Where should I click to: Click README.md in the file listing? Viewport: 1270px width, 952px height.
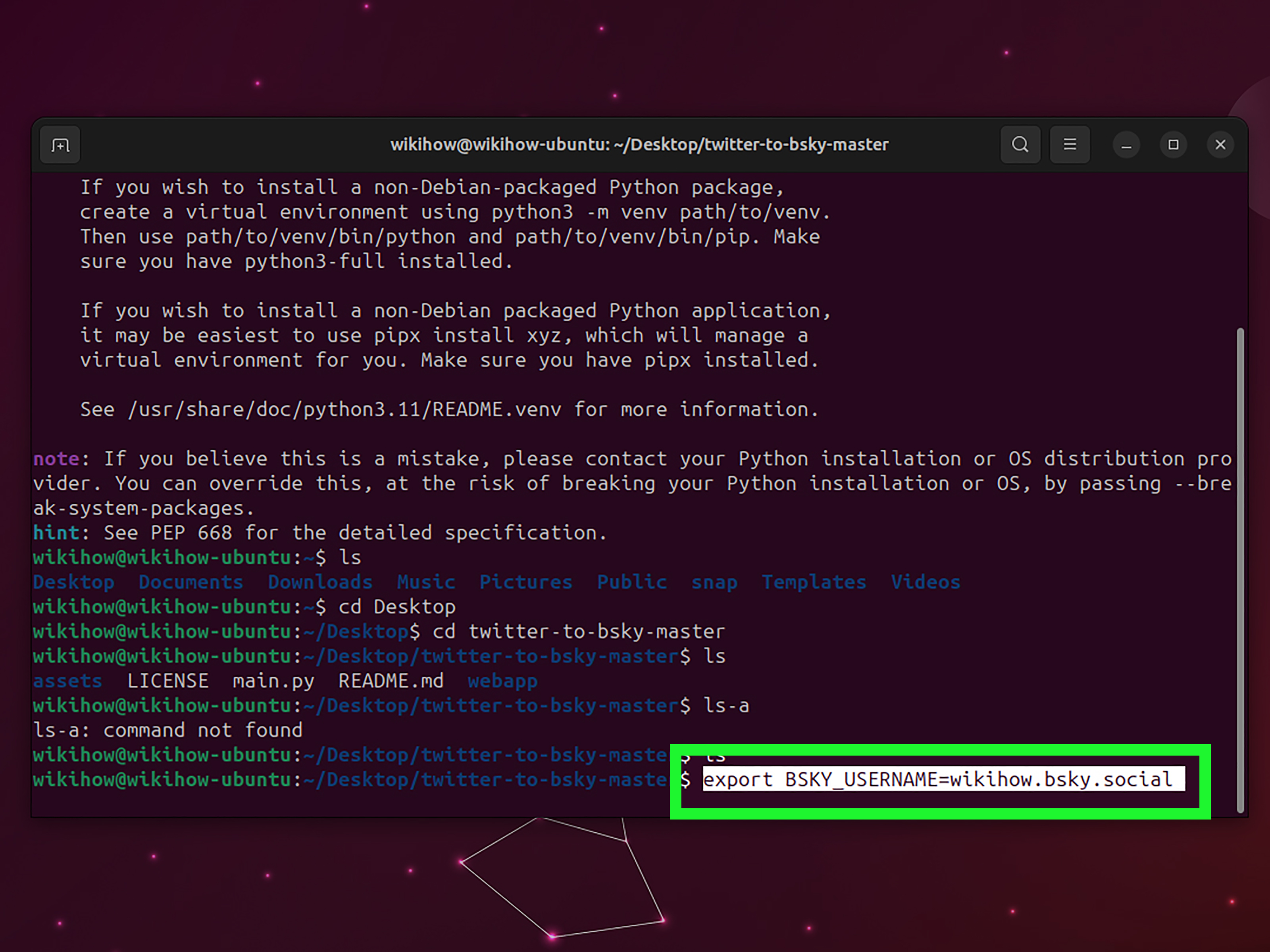[391, 681]
